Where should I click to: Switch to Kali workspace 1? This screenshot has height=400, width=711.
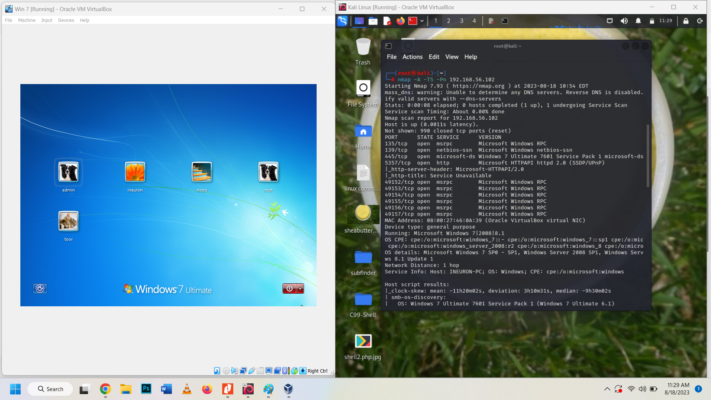tap(435, 21)
